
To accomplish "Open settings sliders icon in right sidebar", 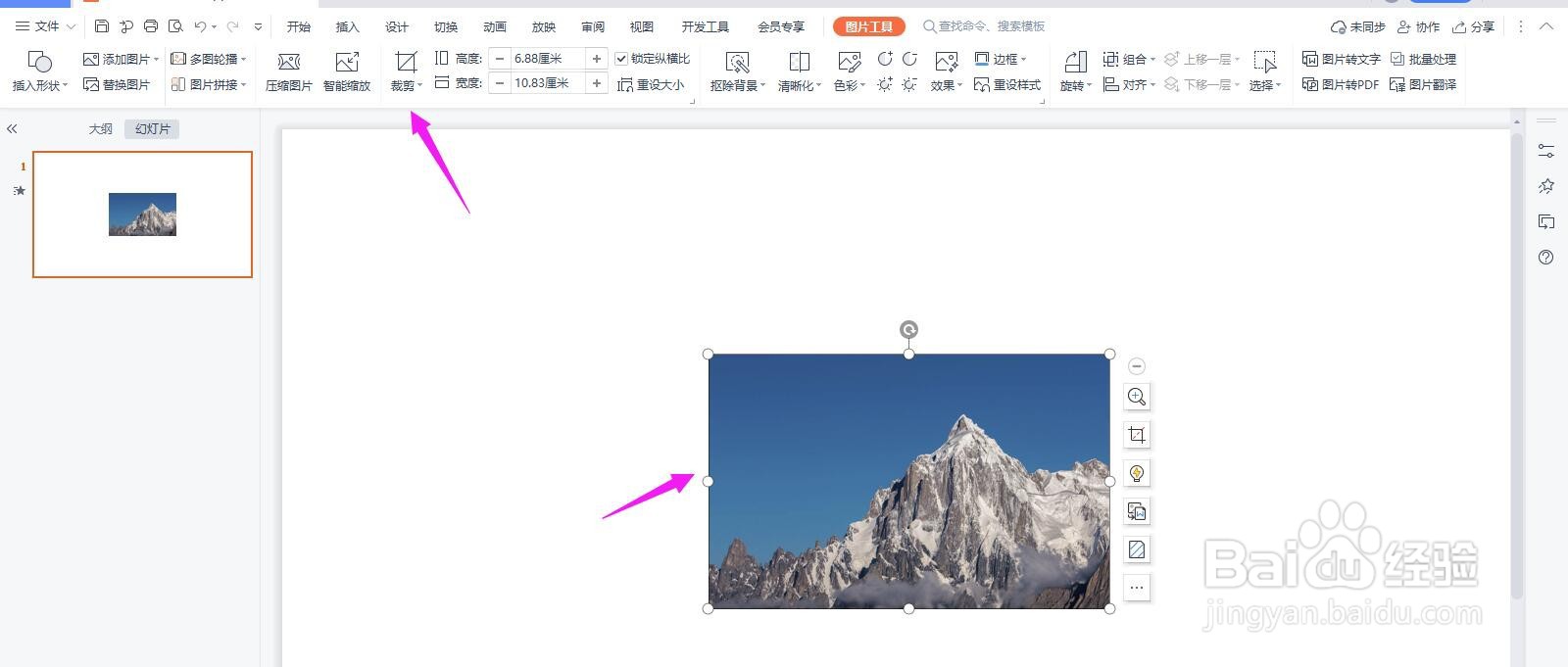I will coord(1546,151).
